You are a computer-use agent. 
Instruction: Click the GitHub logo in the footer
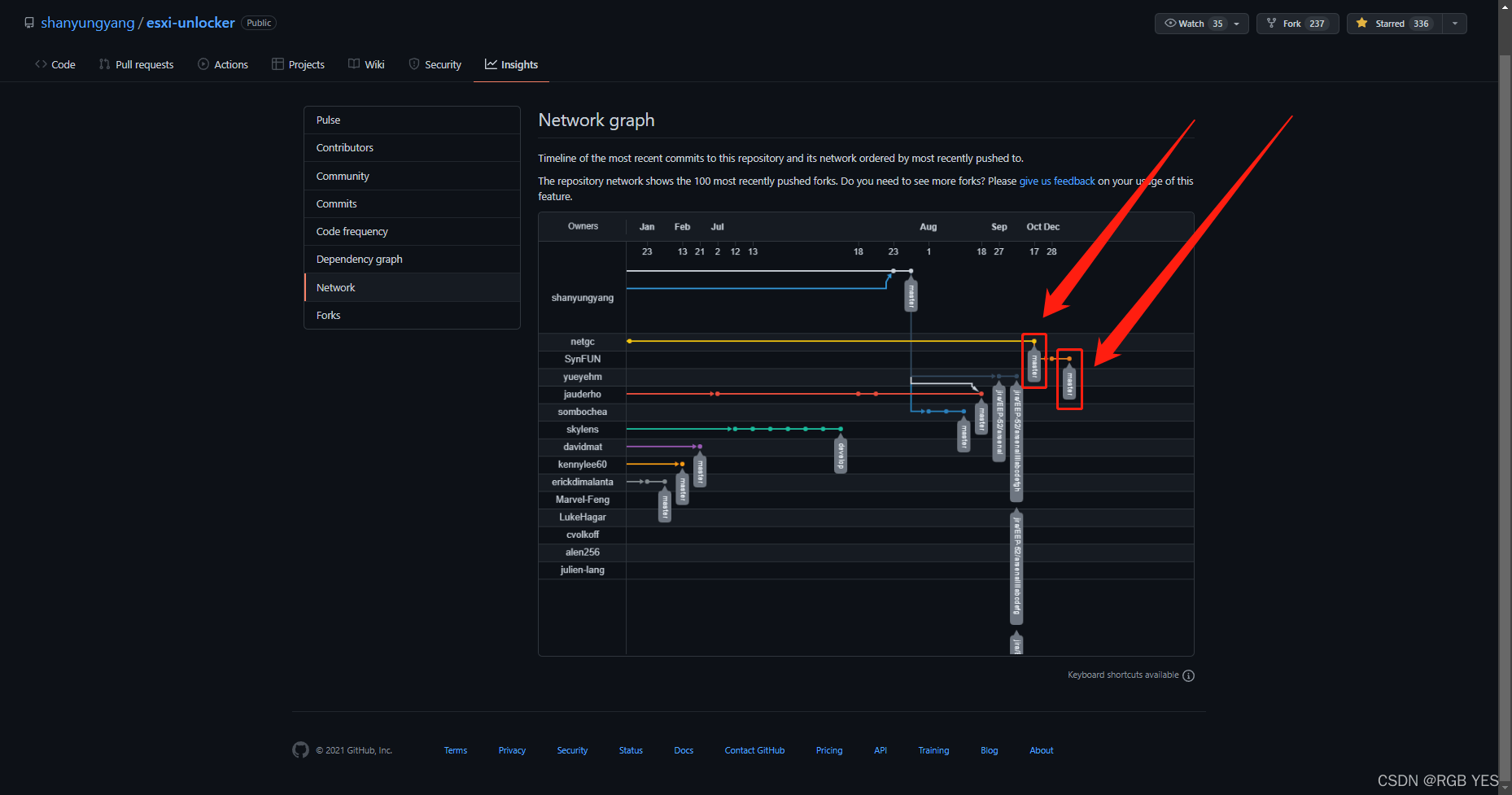[300, 750]
